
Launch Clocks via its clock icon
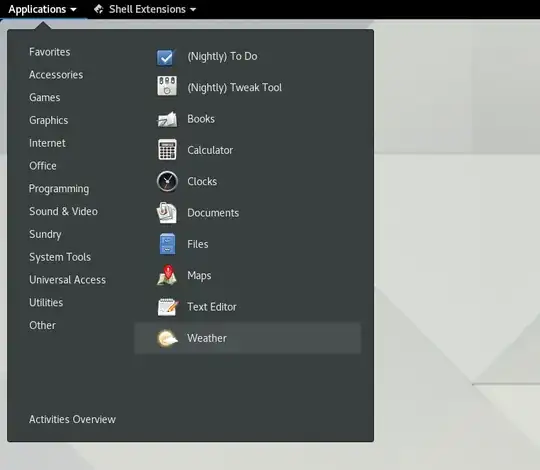167,181
